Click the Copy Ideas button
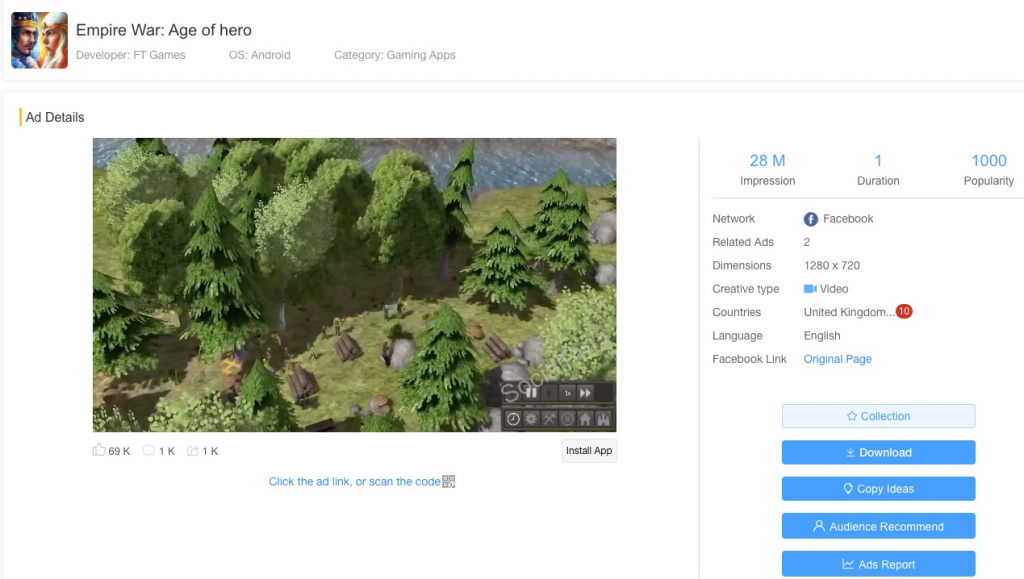 [878, 489]
